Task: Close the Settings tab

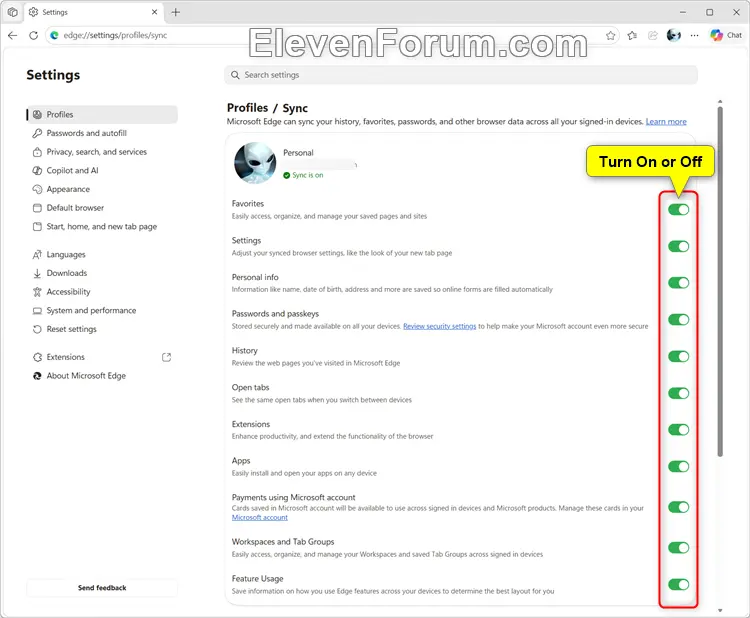Action: (x=154, y=12)
